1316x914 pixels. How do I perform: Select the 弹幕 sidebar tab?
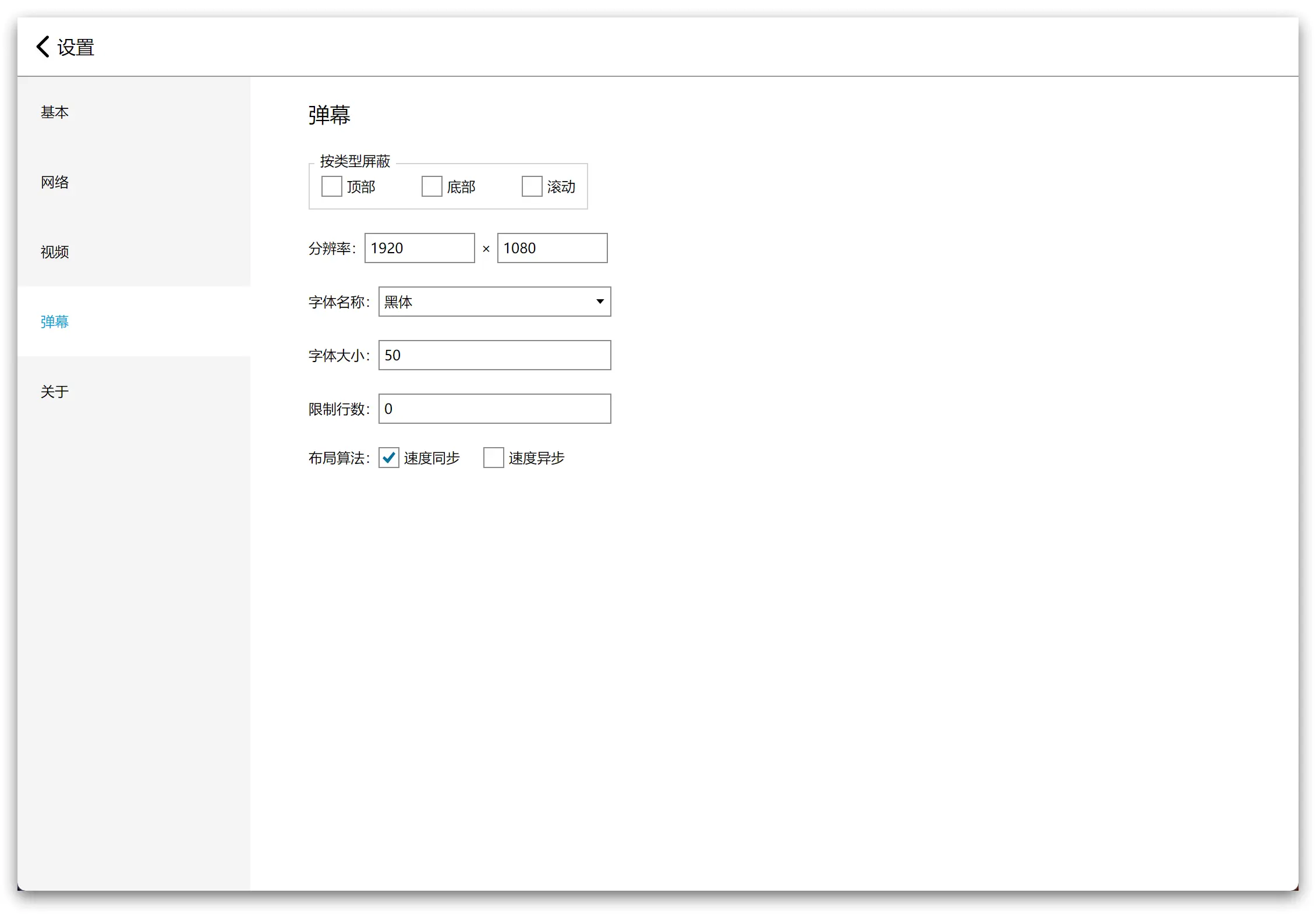click(134, 321)
